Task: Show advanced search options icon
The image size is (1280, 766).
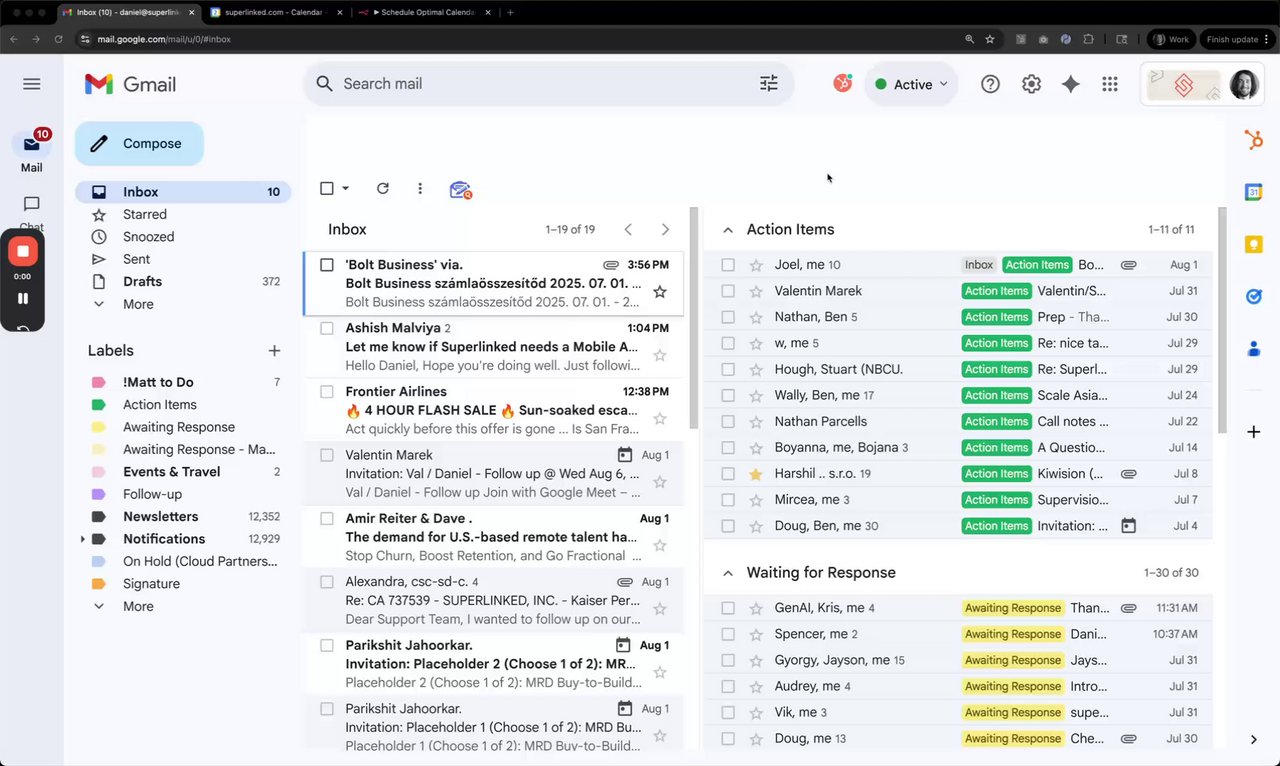Action: [x=768, y=84]
